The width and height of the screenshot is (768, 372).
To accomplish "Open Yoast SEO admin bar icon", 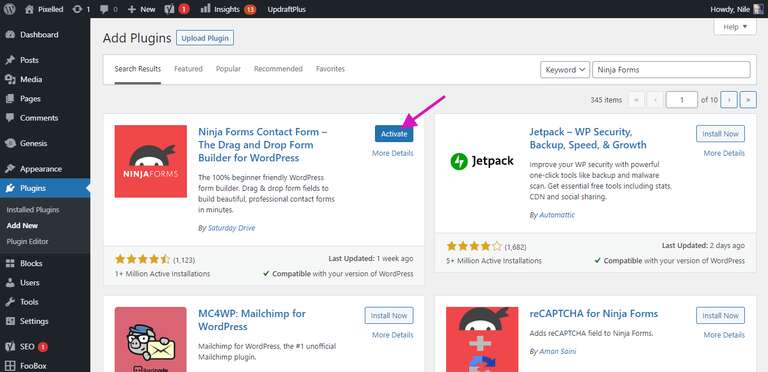I will (177, 9).
